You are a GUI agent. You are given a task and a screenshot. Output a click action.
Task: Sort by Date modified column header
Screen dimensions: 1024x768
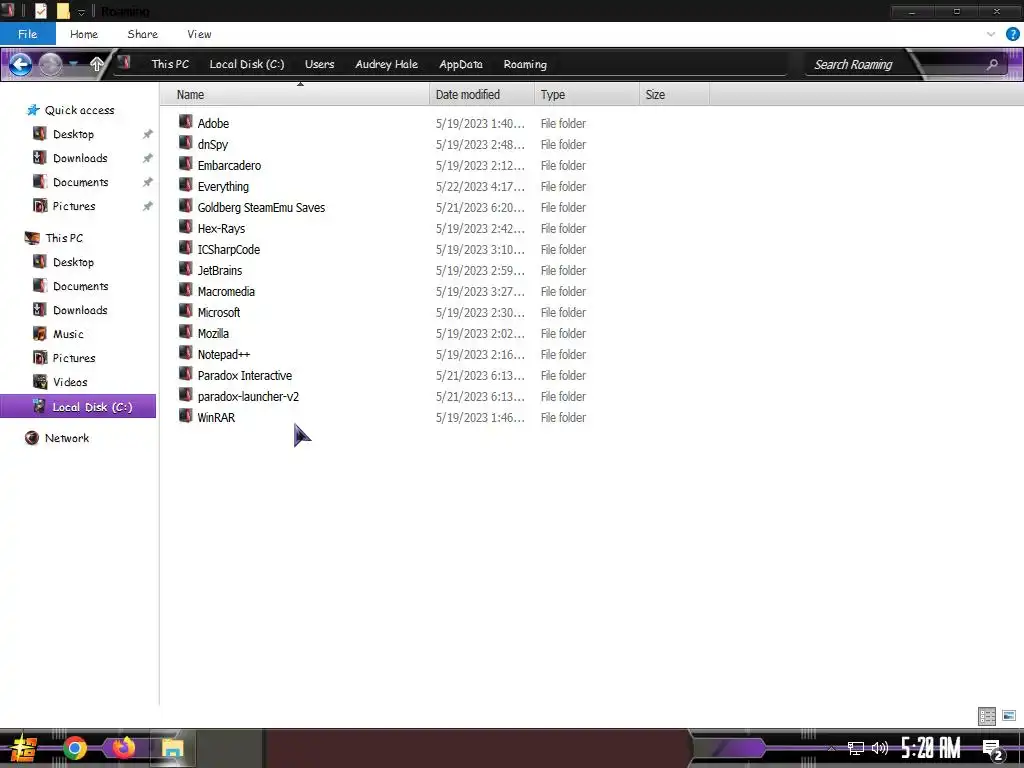[482, 95]
